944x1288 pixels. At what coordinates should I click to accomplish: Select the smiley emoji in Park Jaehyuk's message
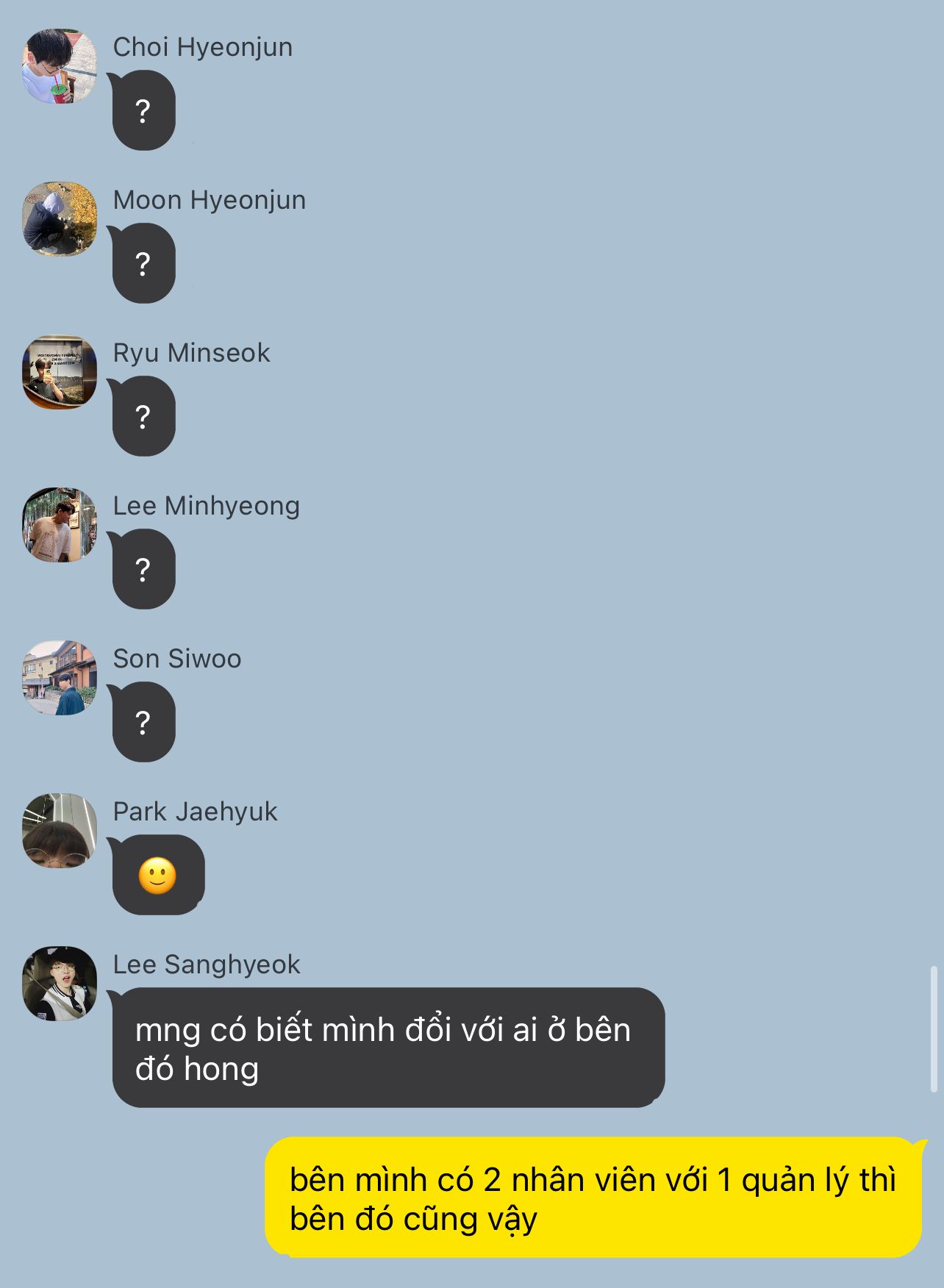coord(157,876)
